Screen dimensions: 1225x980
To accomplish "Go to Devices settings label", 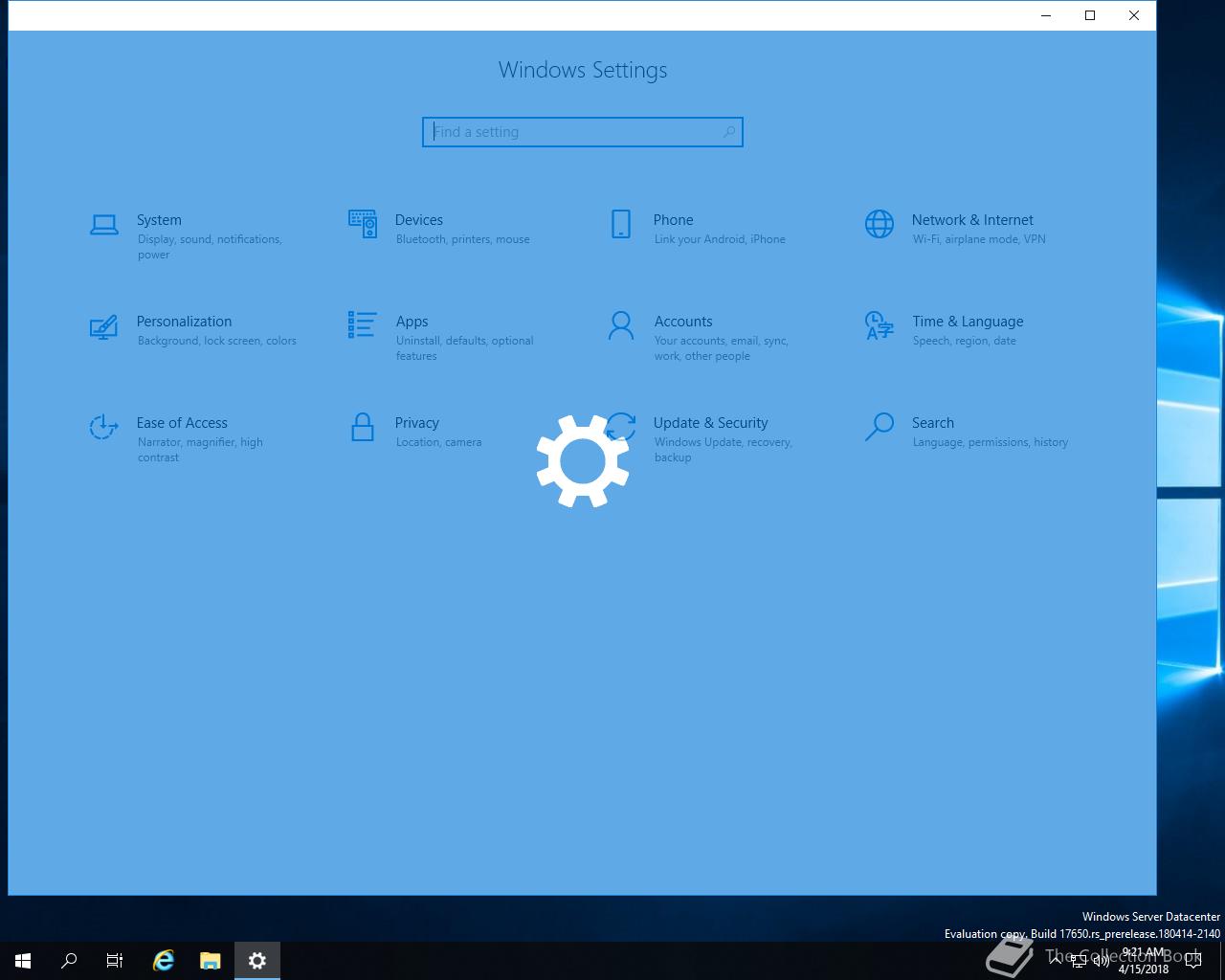I will pos(419,220).
